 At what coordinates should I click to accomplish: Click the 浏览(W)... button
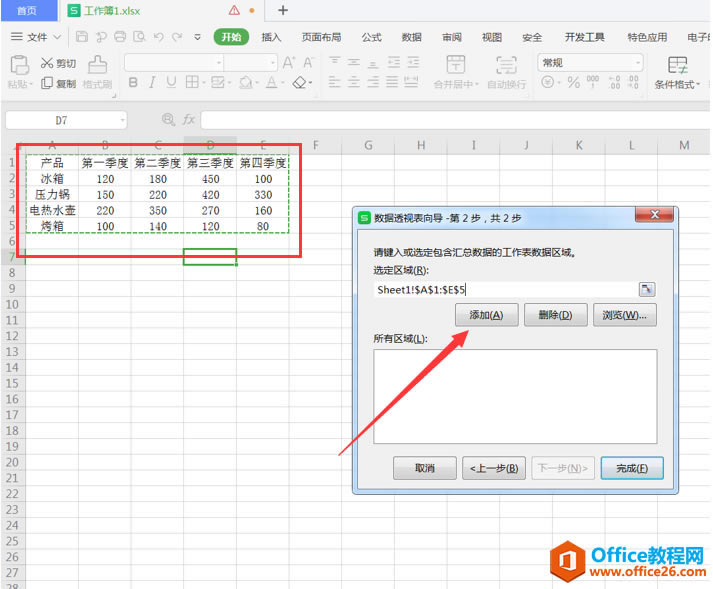pyautogui.click(x=624, y=315)
